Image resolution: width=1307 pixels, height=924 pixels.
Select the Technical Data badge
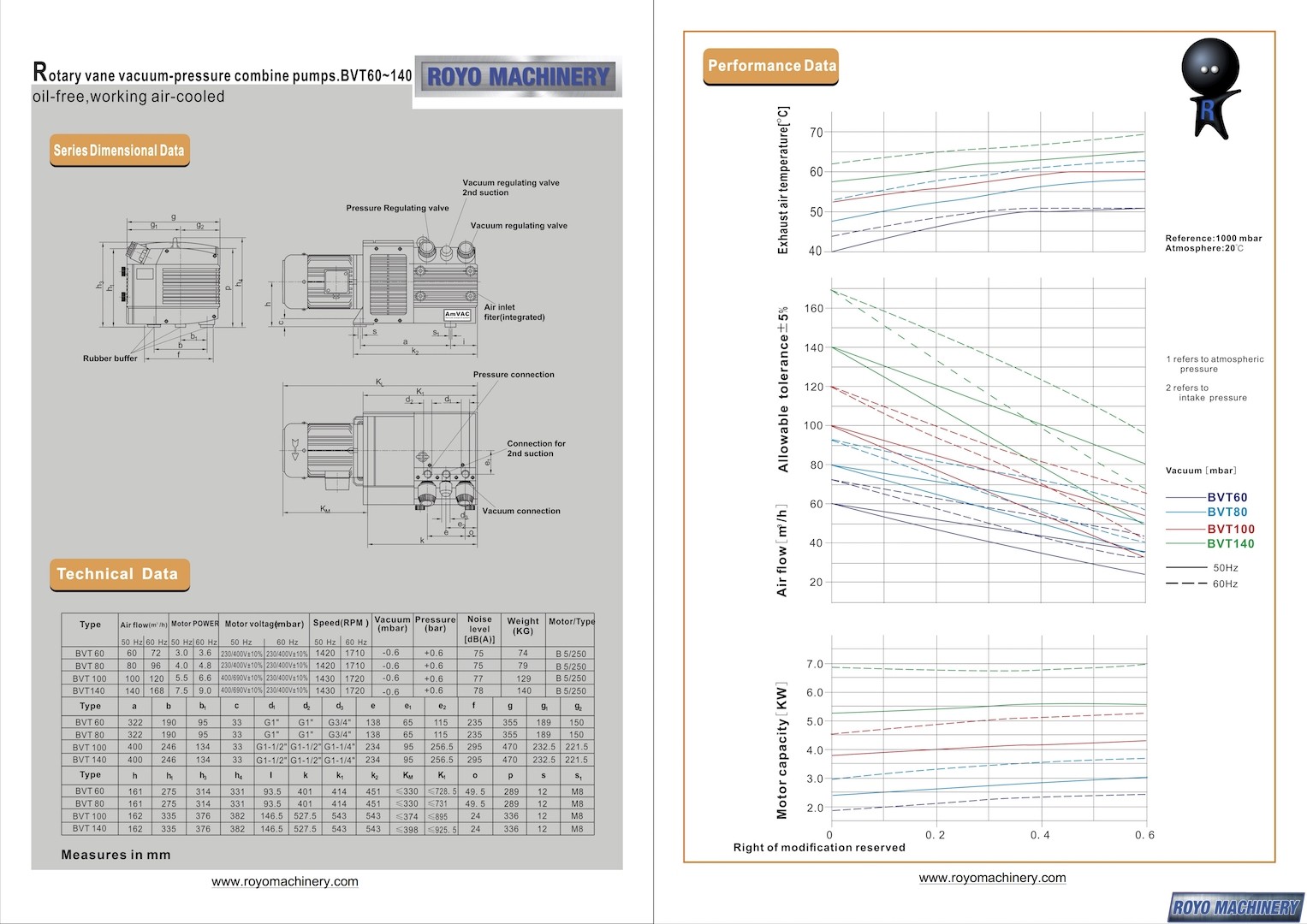118,574
